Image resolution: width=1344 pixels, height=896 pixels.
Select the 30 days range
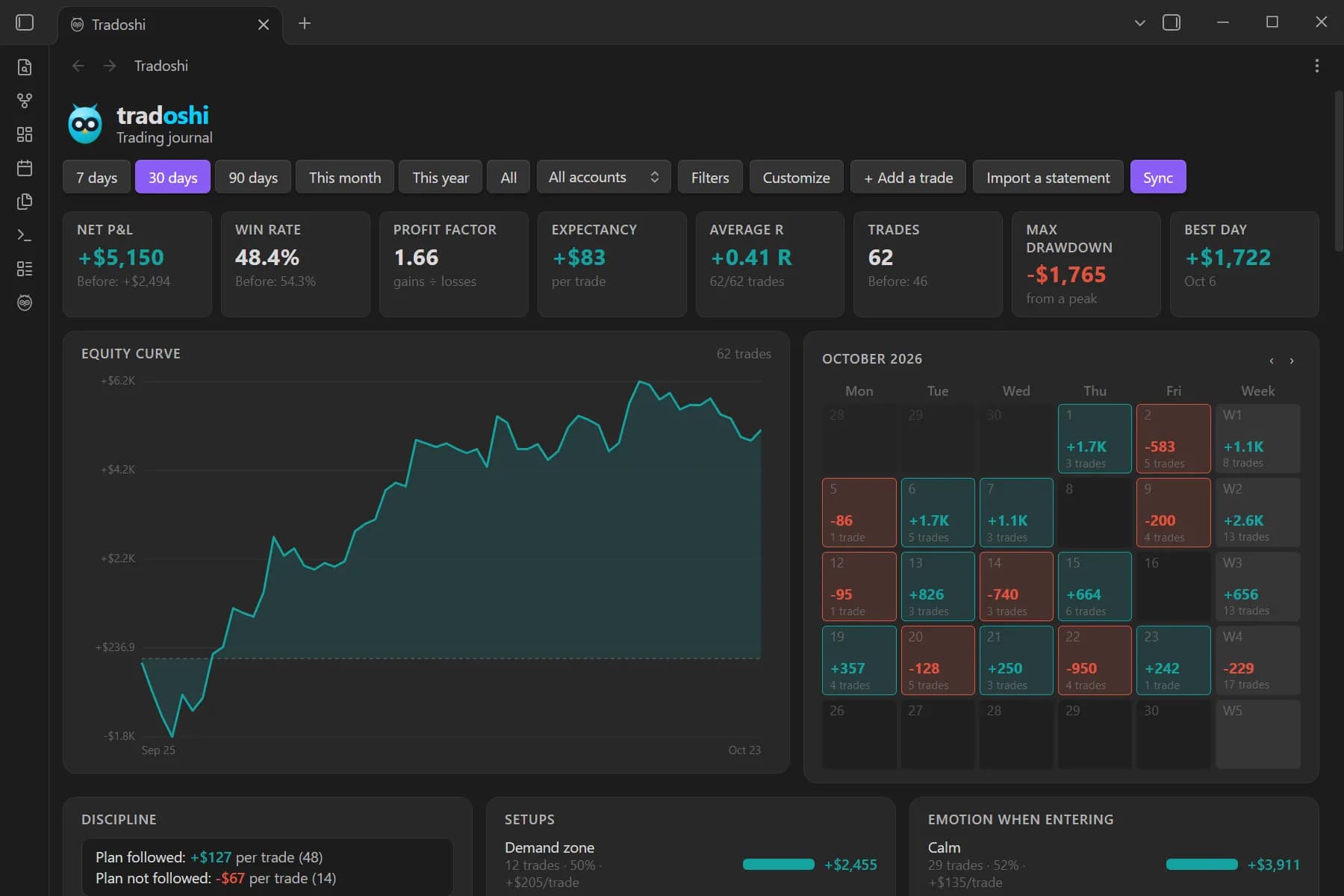(172, 177)
